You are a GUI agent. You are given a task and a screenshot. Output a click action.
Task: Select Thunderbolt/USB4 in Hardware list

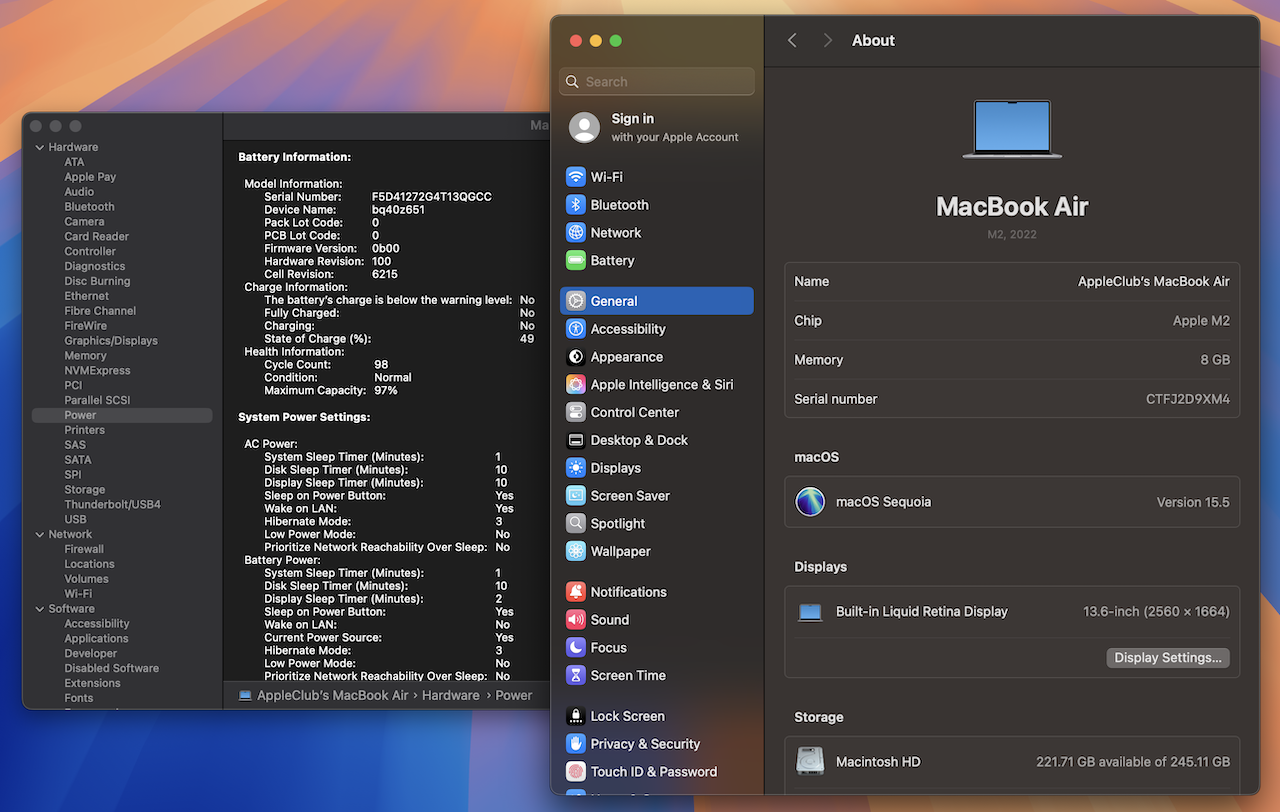[x=112, y=505]
